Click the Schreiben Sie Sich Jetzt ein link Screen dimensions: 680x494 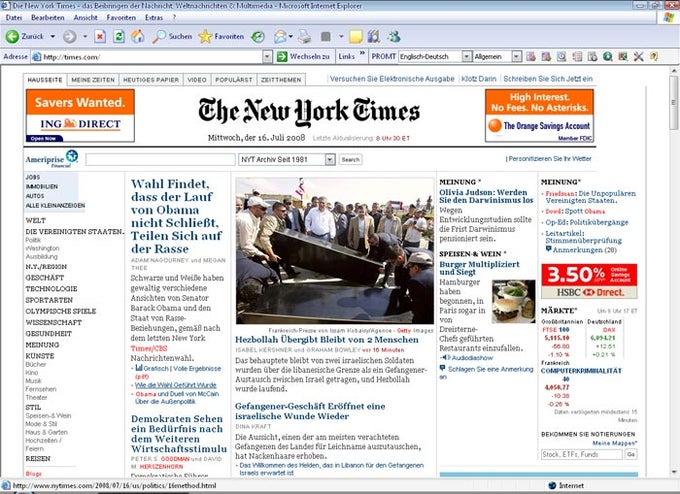(x=548, y=79)
